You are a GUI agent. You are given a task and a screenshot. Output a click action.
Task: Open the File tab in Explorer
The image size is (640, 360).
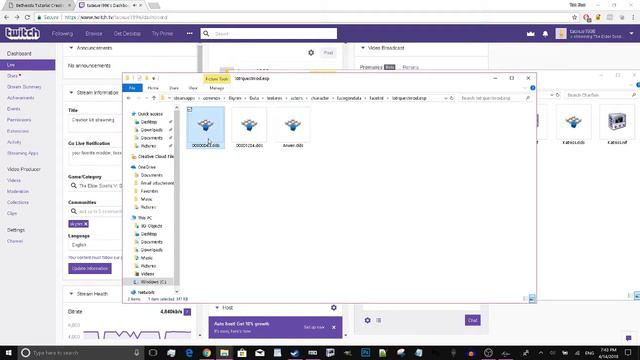[x=132, y=88]
